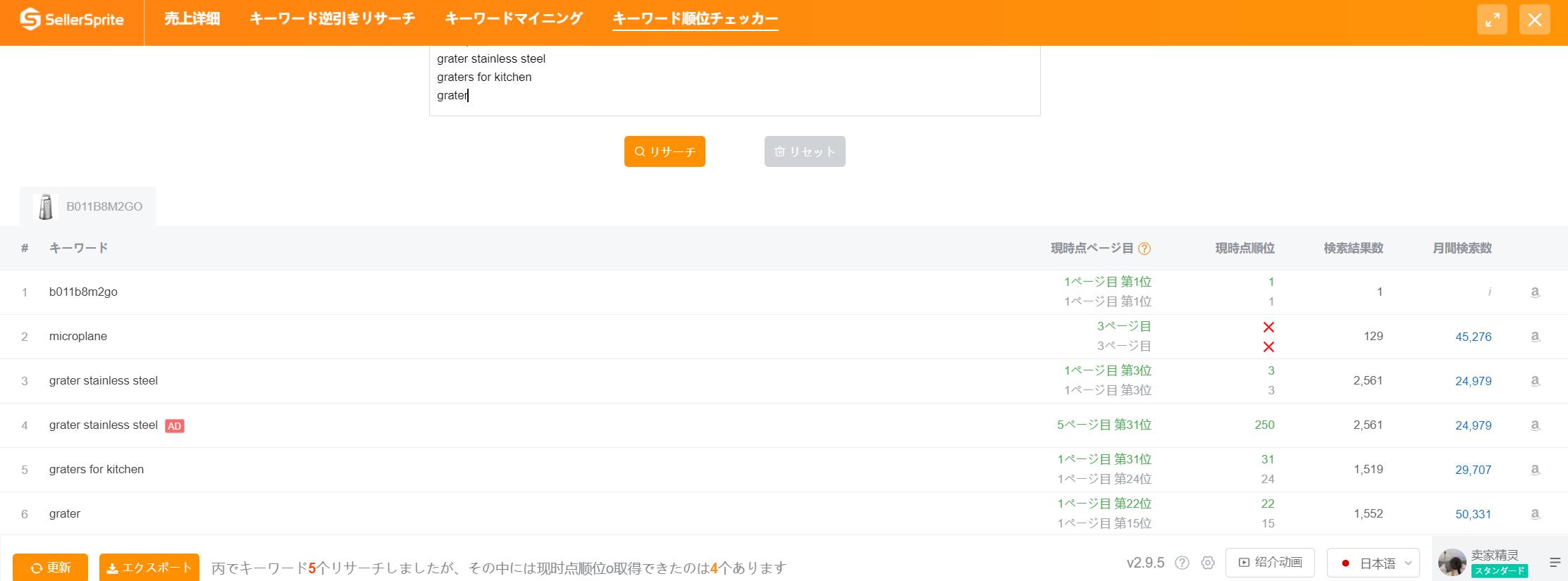Screen dimensions: 1568x581
Task: Select the B011B8M2GO ASIN tab
Action: pyautogui.click(x=87, y=207)
